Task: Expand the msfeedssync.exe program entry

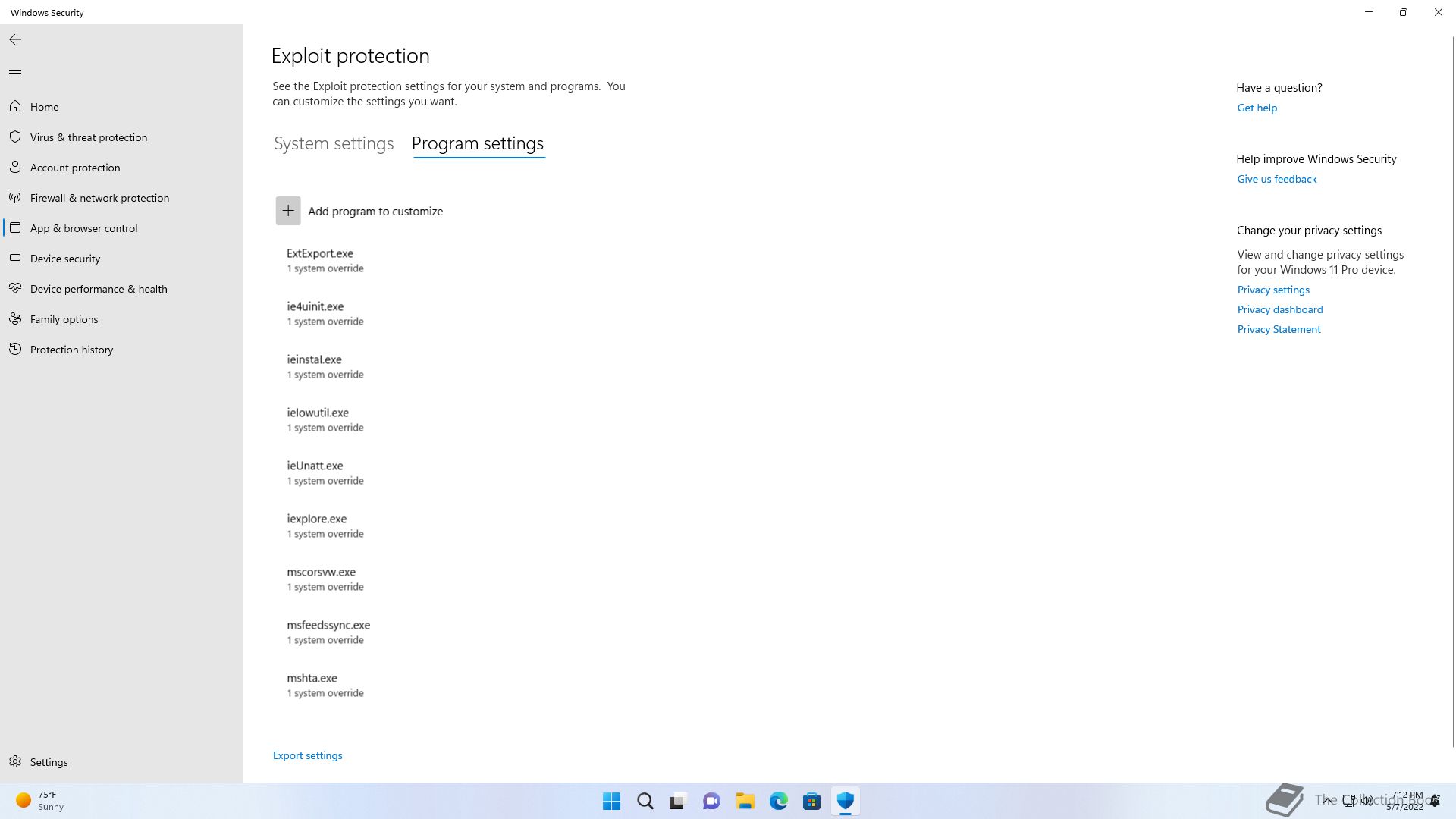Action: (x=328, y=632)
